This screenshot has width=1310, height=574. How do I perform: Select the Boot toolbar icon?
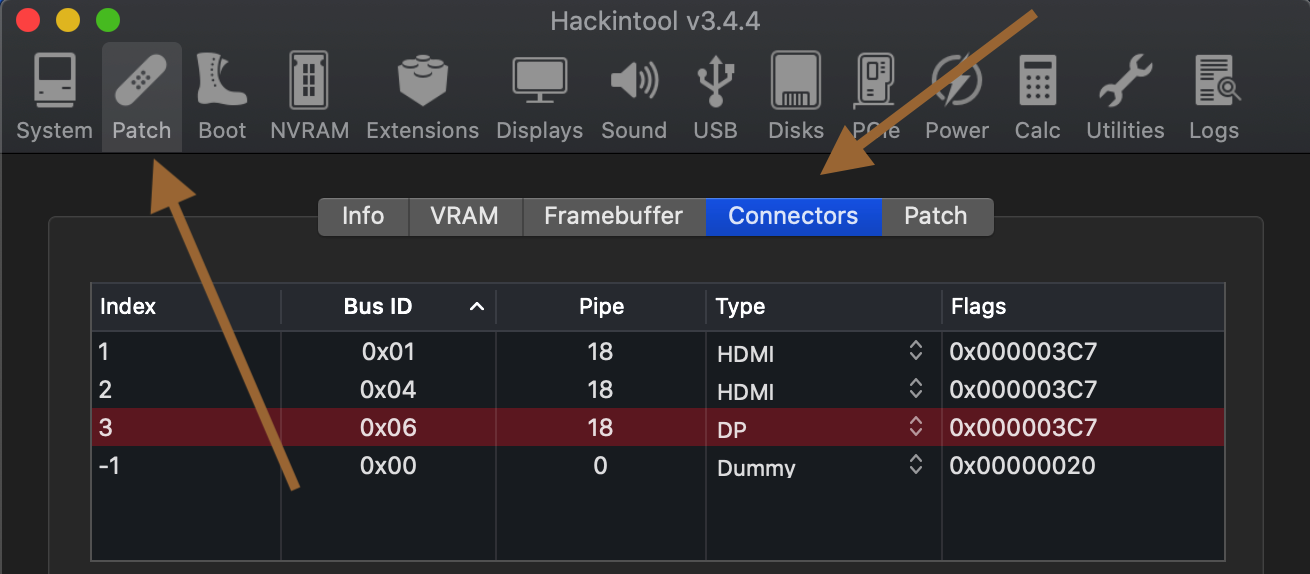[x=222, y=96]
